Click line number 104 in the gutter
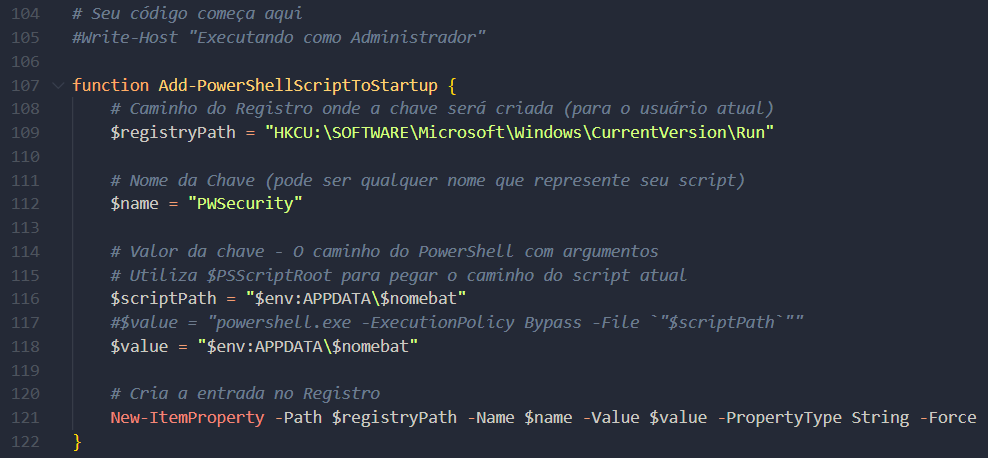Viewport: 988px width, 458px height. pos(24,17)
